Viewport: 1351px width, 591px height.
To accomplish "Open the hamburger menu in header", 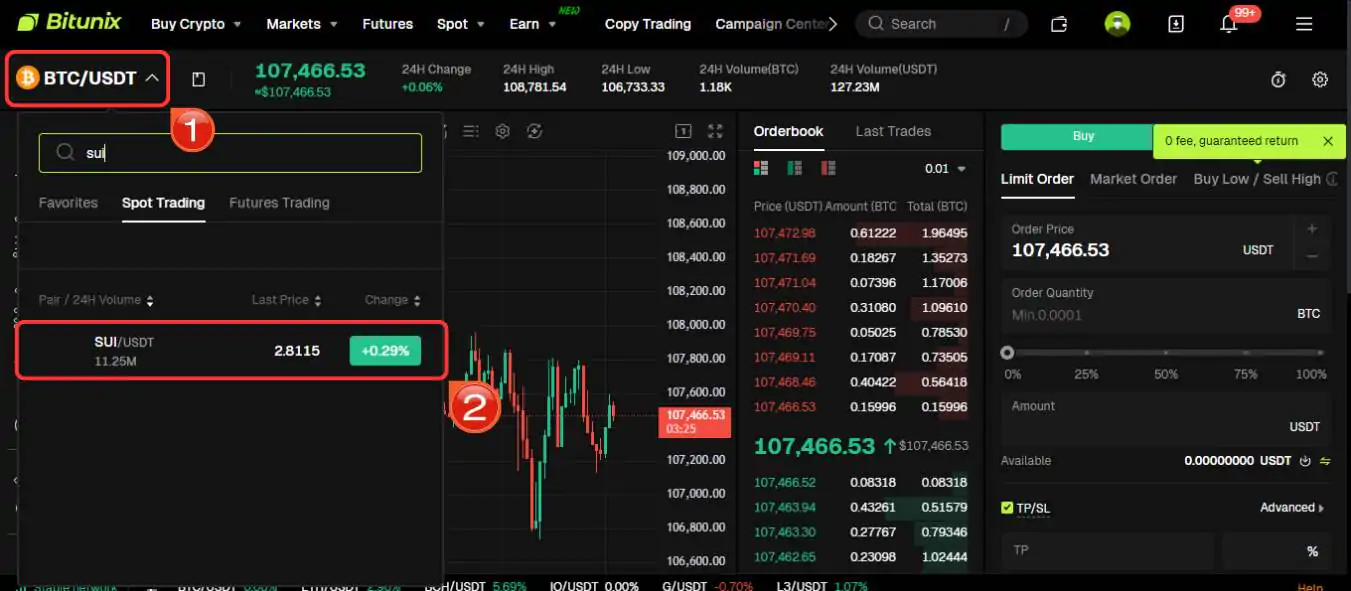I will pyautogui.click(x=1304, y=24).
